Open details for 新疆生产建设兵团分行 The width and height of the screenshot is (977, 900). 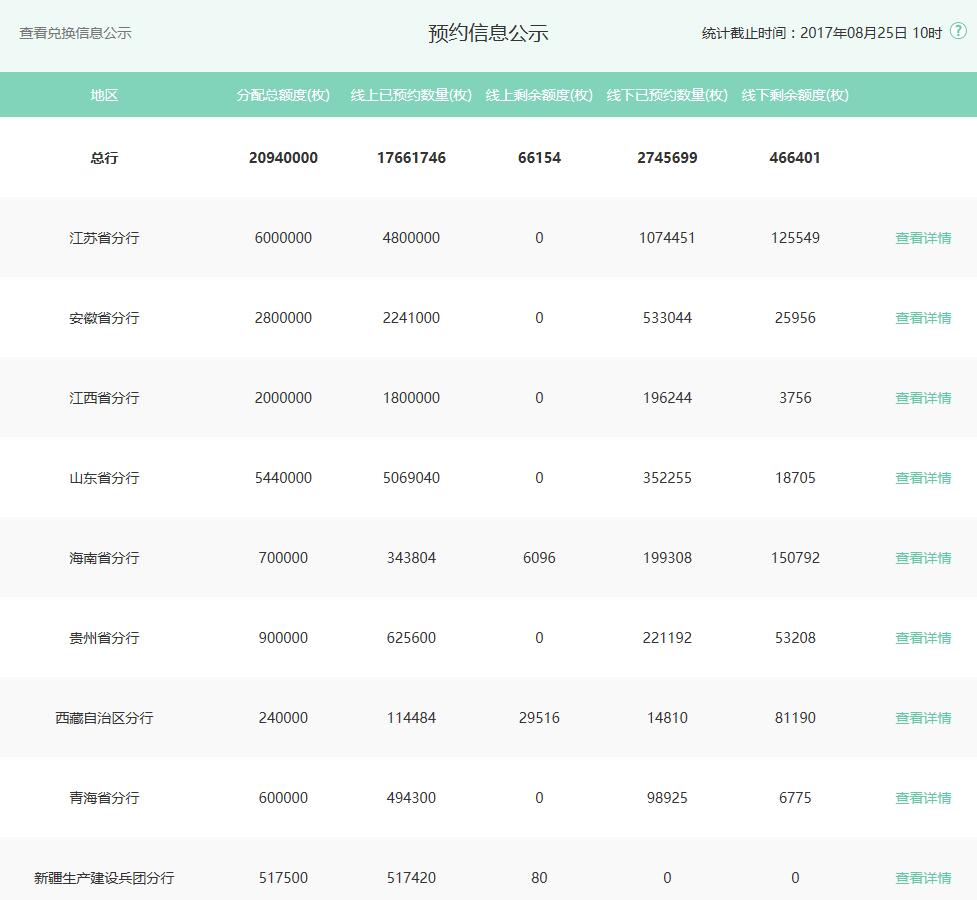(922, 878)
